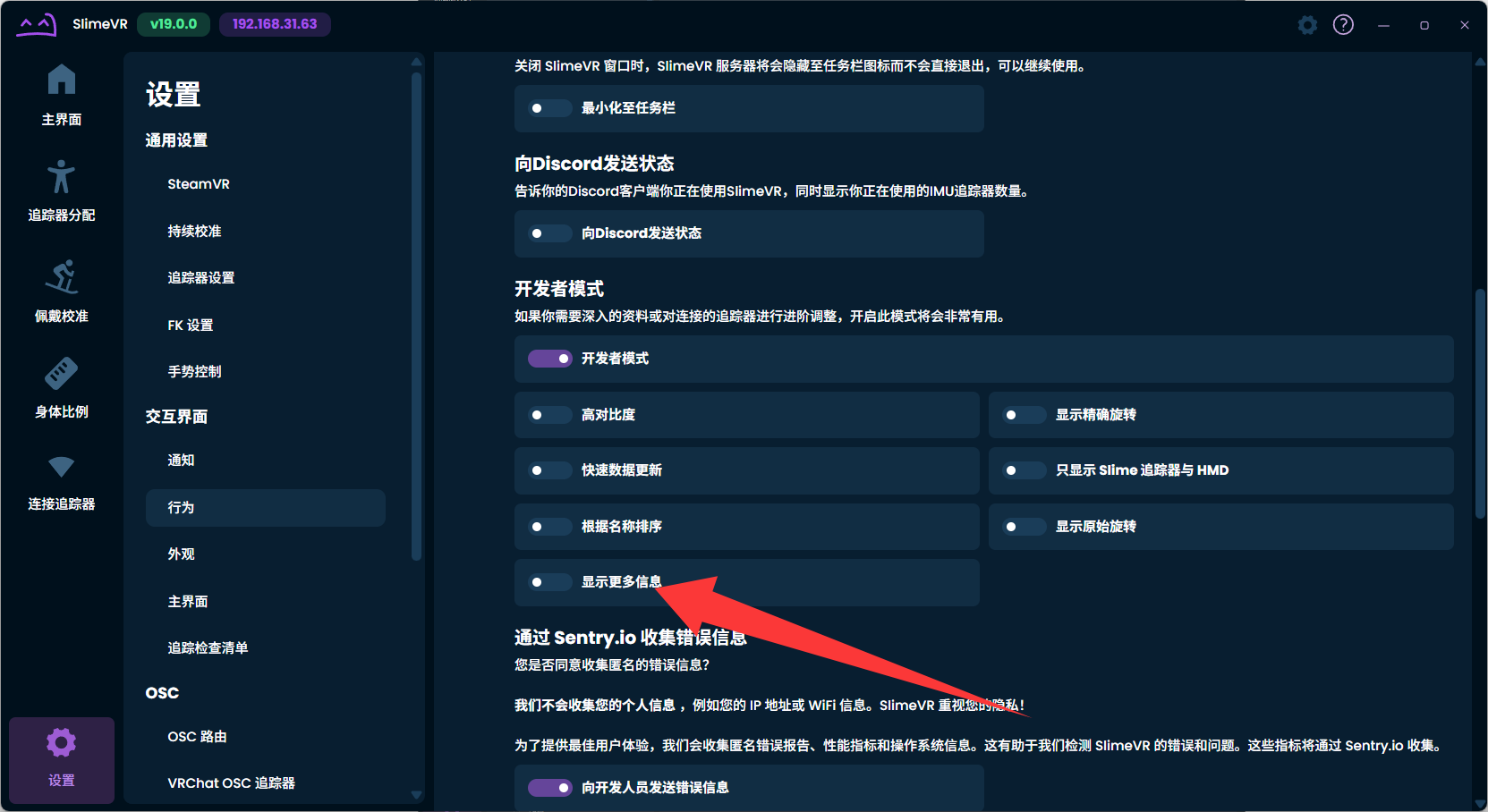Click settings list scroll-down arrow

tap(416, 794)
